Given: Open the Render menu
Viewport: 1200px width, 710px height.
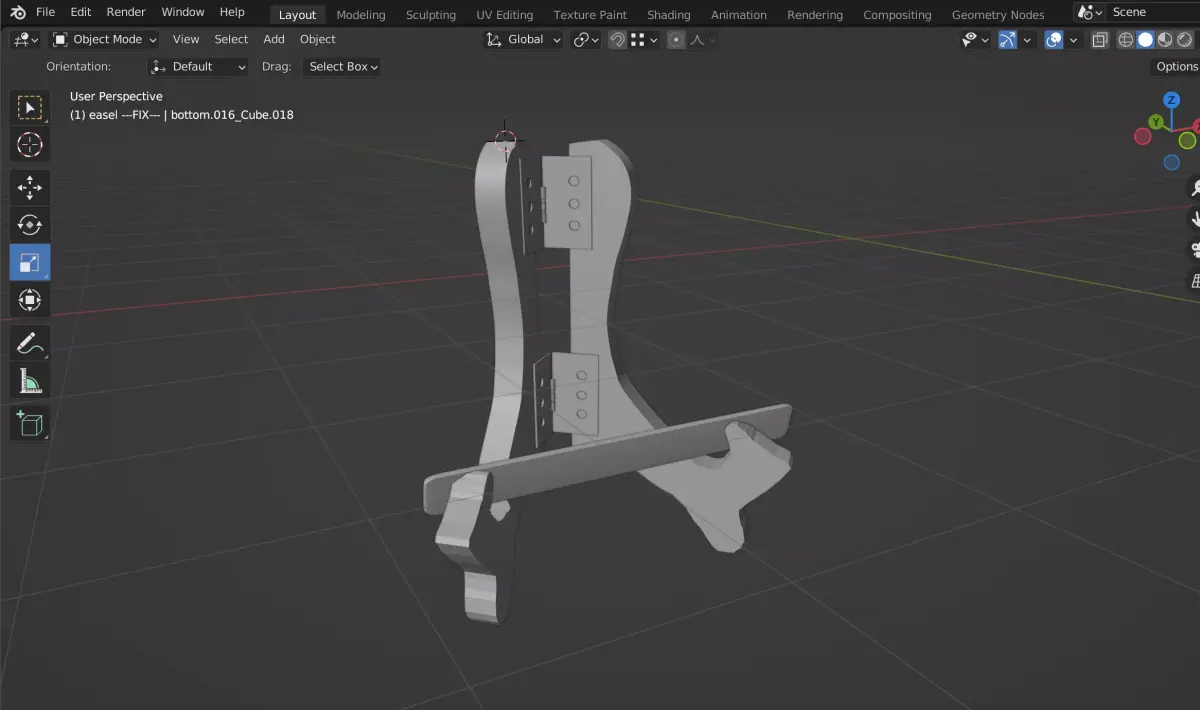Looking at the screenshot, I should (x=125, y=11).
